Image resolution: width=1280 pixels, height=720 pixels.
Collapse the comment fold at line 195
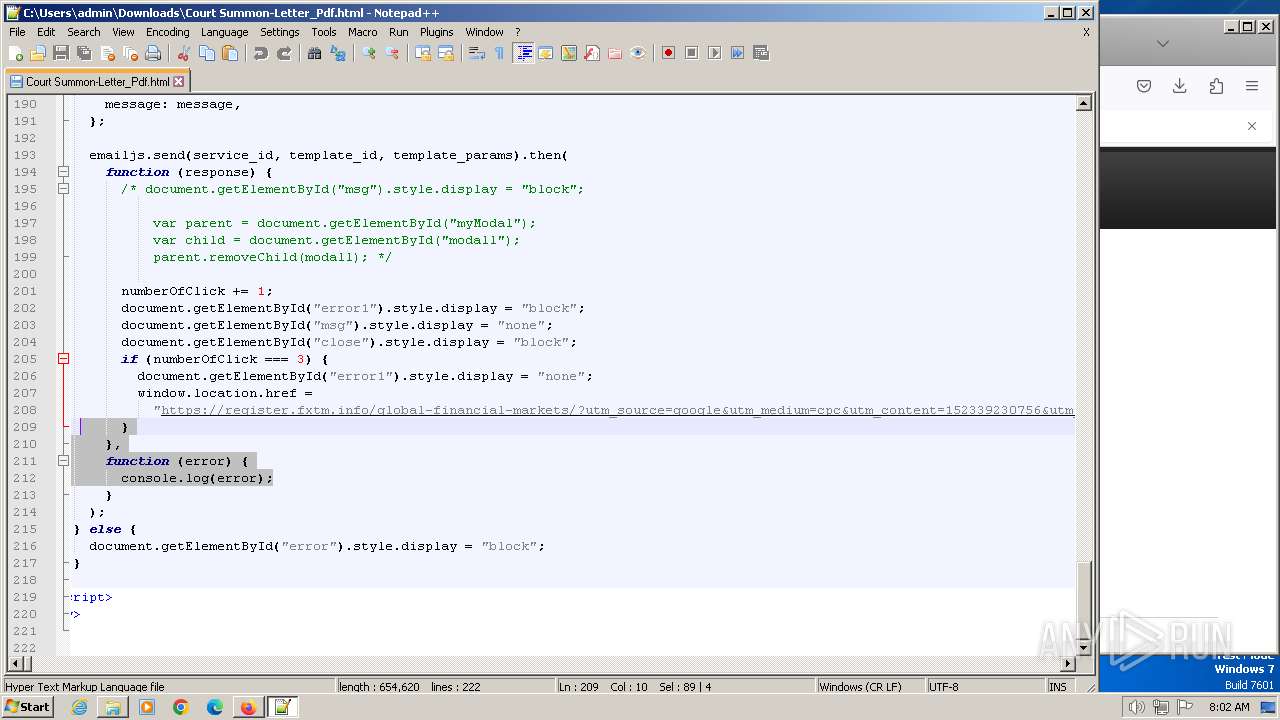[x=63, y=189]
